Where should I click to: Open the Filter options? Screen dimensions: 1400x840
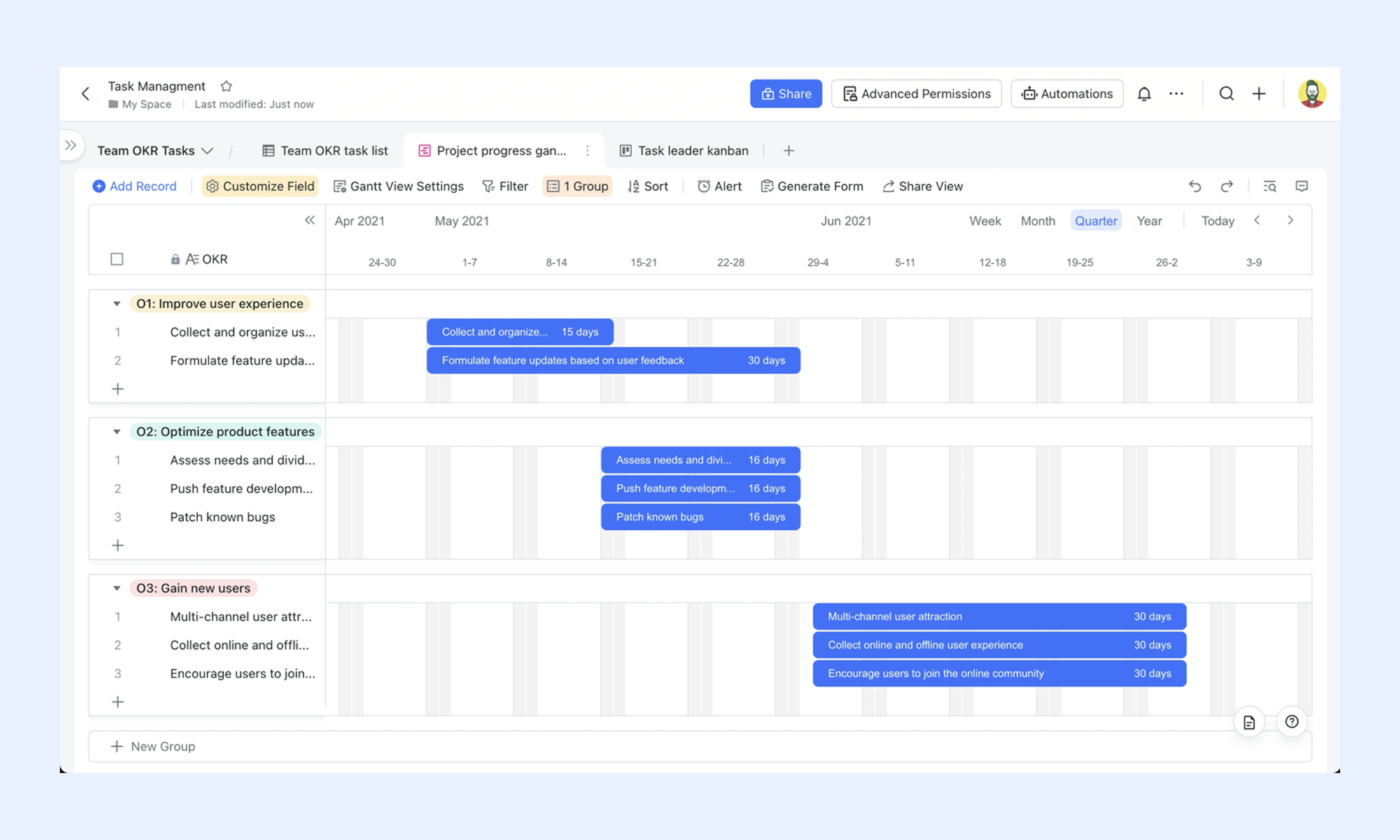coord(505,186)
